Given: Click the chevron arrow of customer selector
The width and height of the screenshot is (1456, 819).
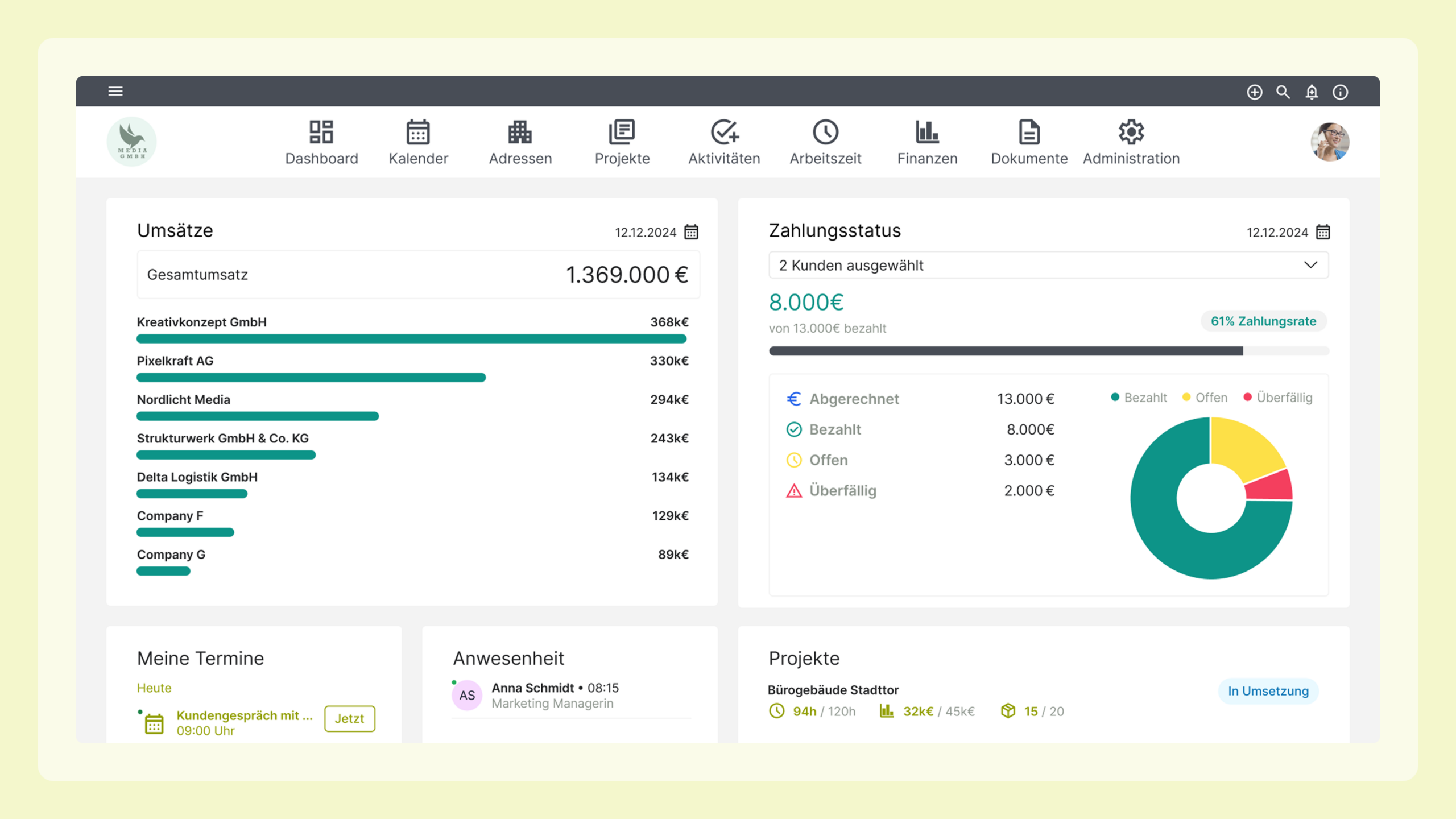Looking at the screenshot, I should click(x=1310, y=265).
